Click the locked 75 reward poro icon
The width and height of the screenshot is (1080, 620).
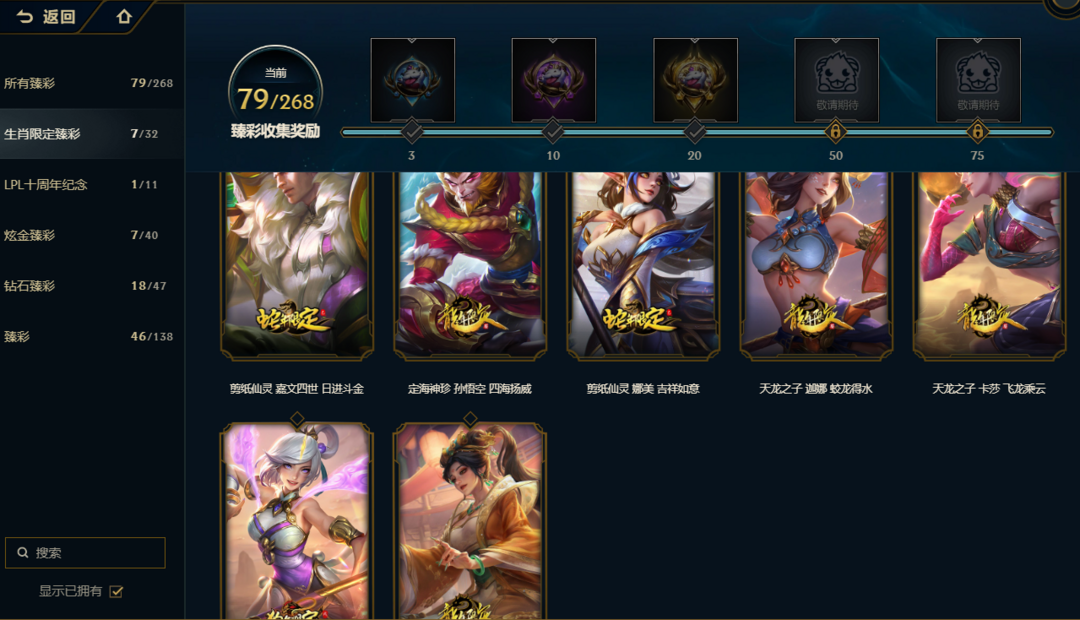978,81
